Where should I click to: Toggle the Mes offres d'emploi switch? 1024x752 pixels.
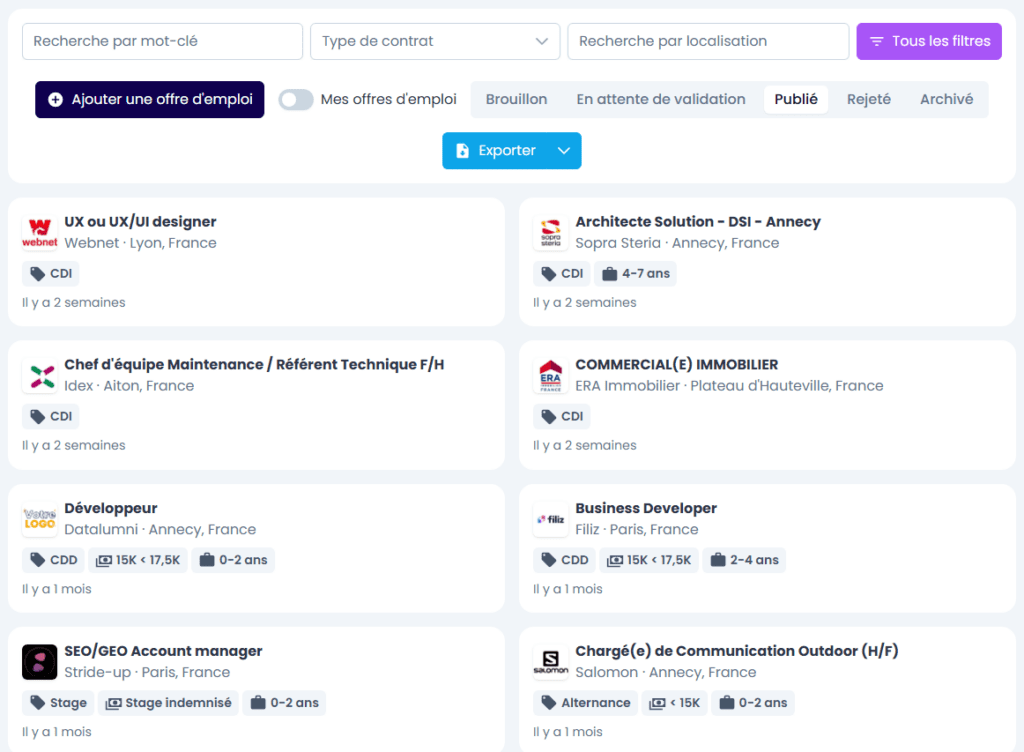[296, 99]
